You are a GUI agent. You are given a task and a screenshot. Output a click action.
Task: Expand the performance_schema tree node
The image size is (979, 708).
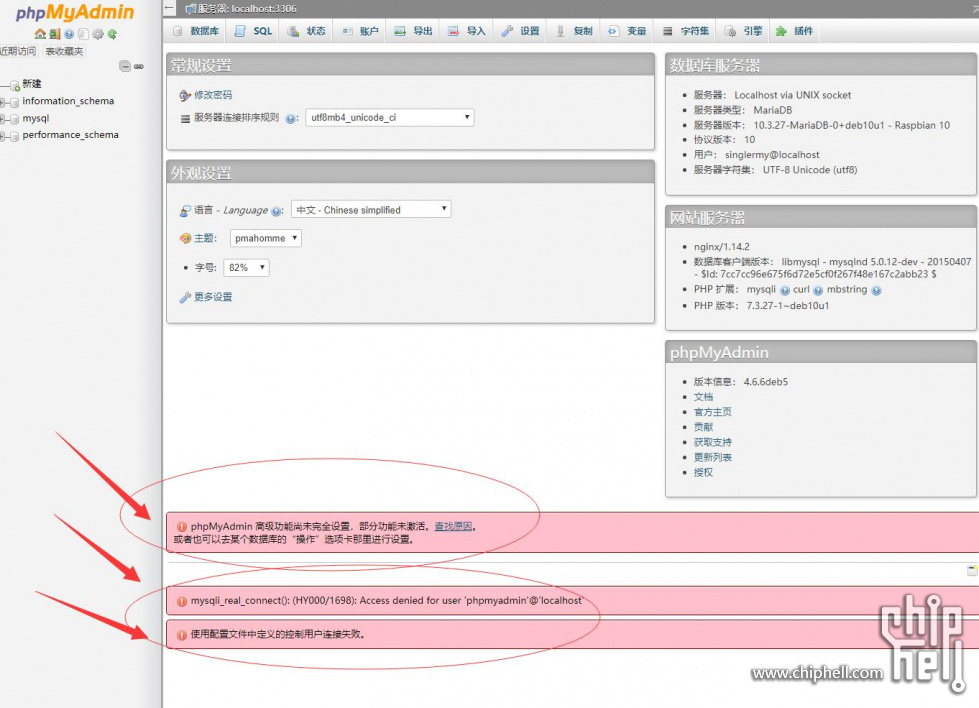(2, 135)
